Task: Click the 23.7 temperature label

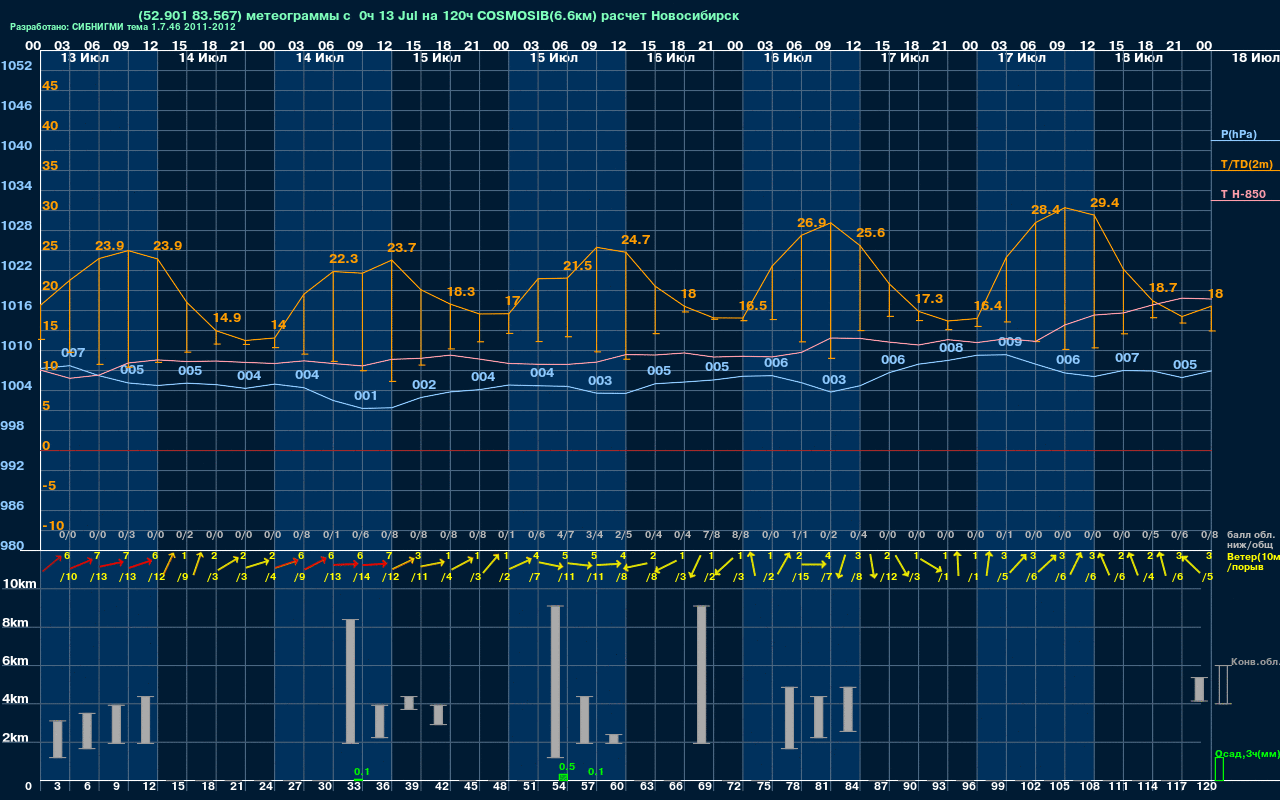Action: (x=401, y=248)
